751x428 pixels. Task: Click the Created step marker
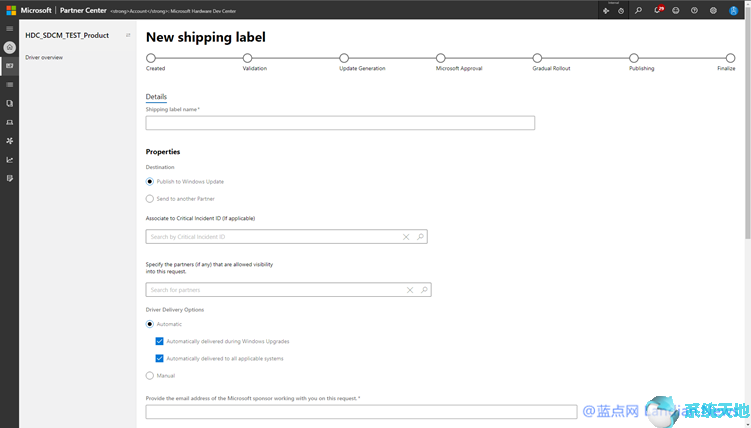151,58
